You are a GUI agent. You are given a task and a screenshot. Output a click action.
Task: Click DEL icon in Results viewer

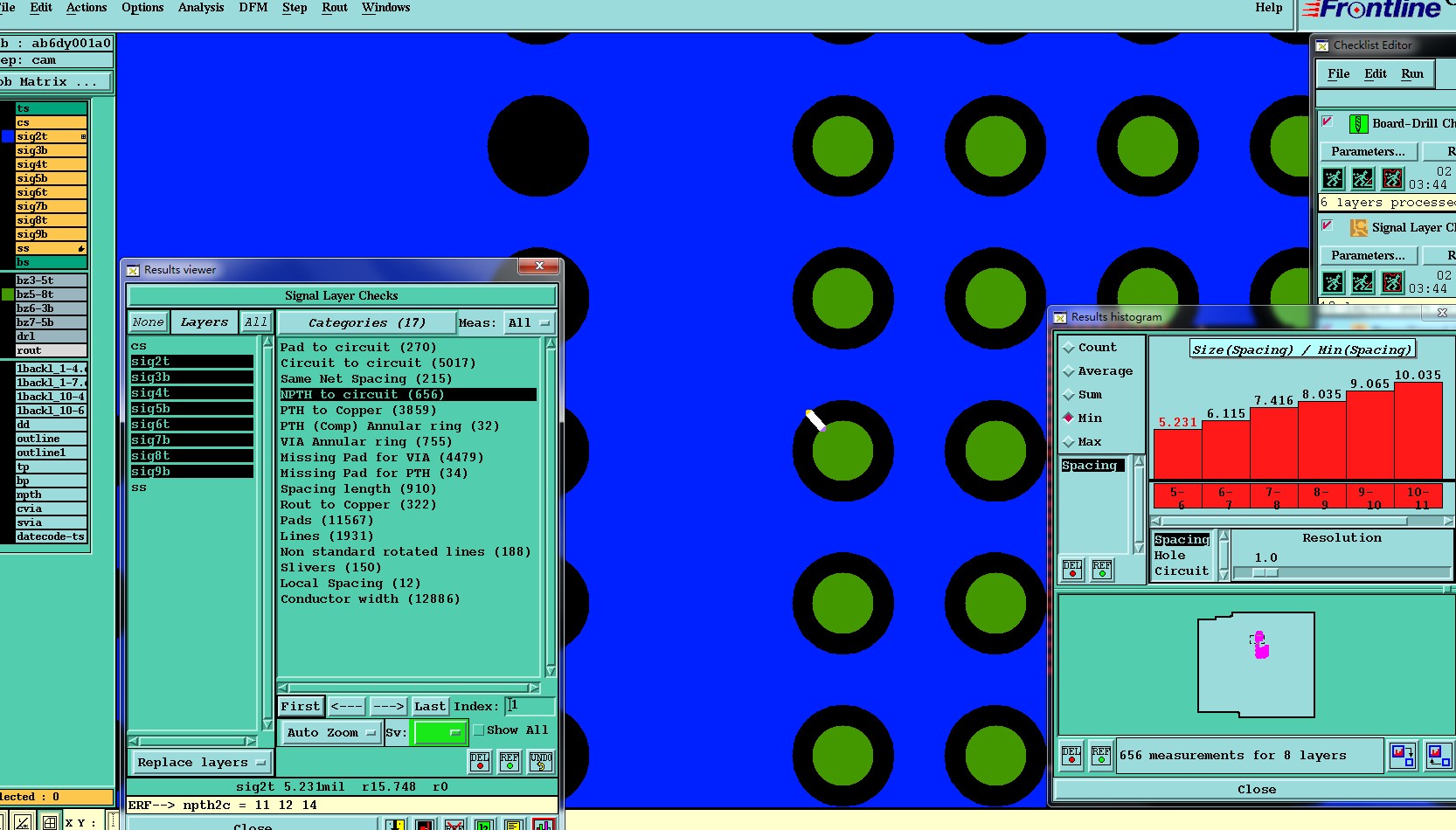coord(480,762)
